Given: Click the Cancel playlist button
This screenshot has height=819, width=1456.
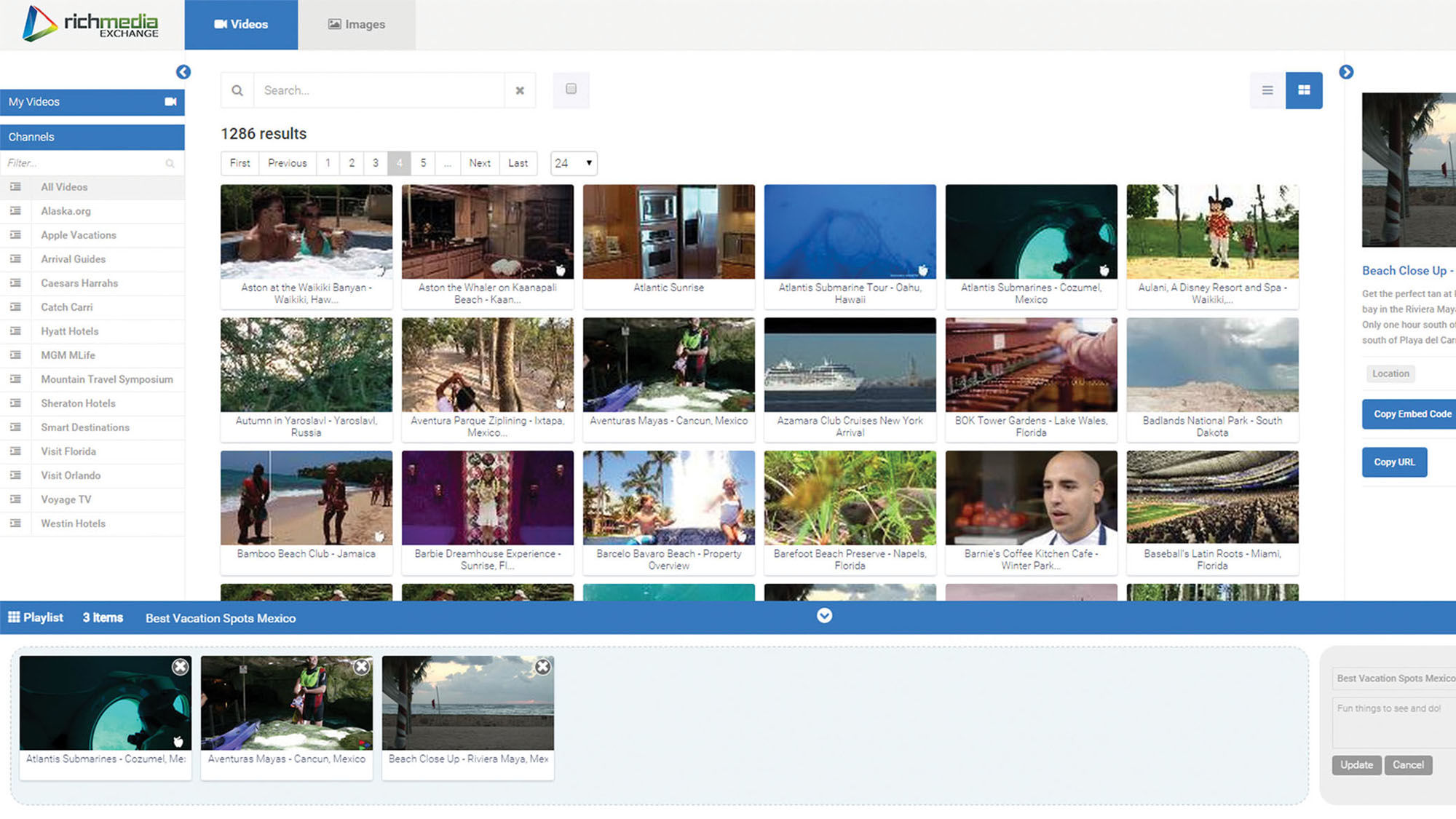Looking at the screenshot, I should point(1408,765).
